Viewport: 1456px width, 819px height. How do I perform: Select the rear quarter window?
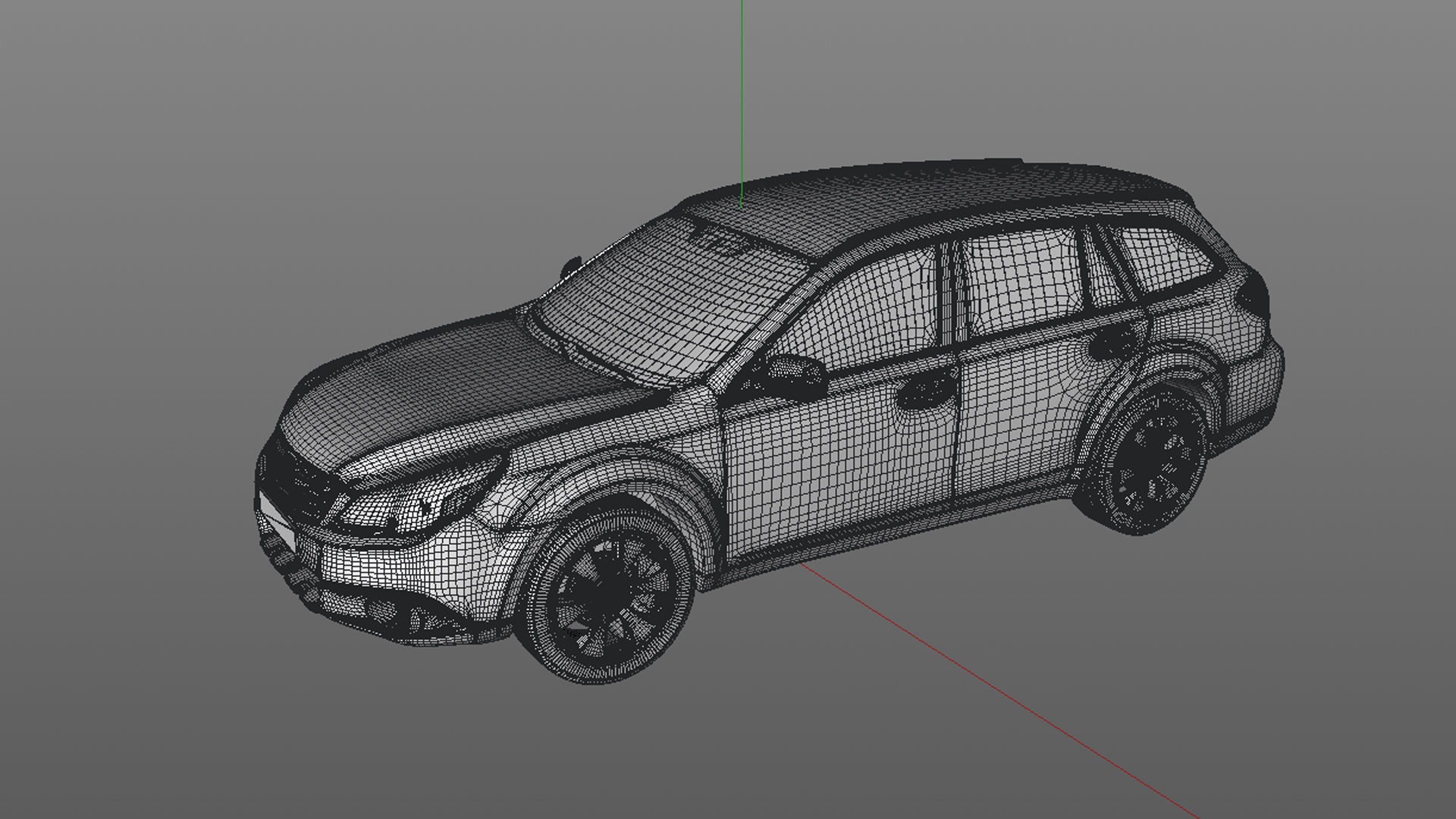tap(1164, 258)
